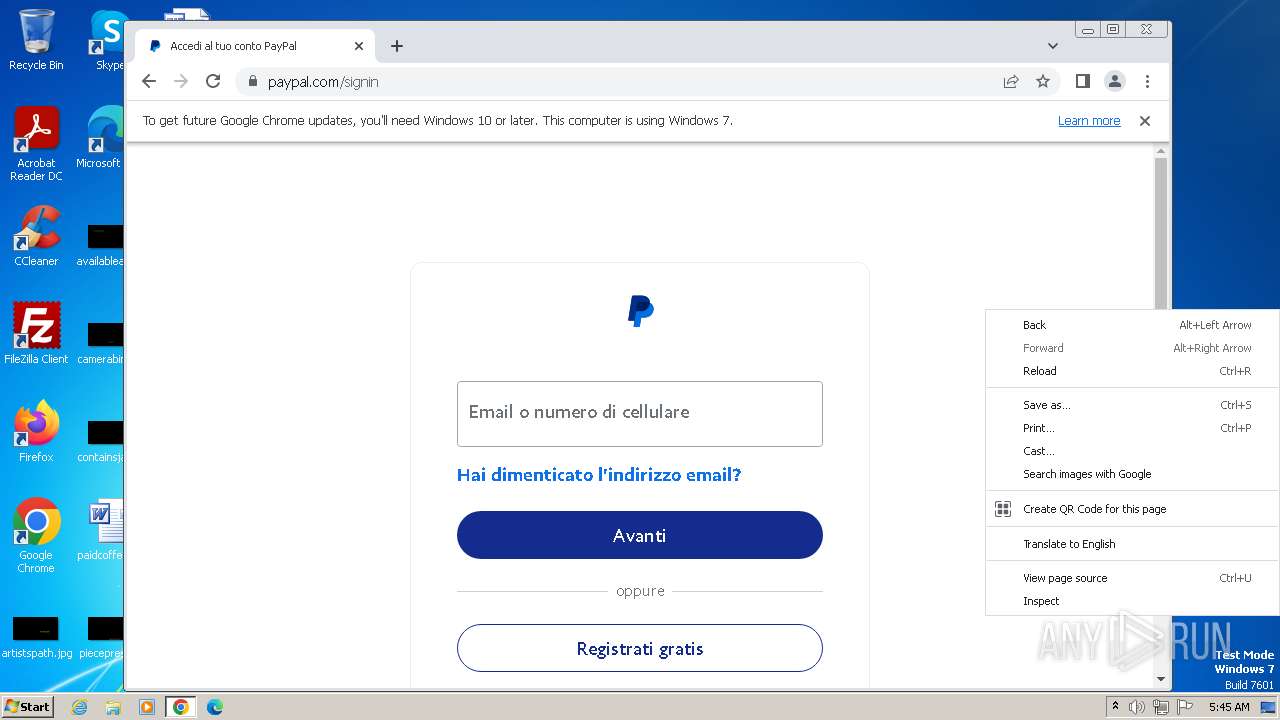Click page scrollbar up arrow
This screenshot has height=720, width=1280.
pyautogui.click(x=1160, y=151)
